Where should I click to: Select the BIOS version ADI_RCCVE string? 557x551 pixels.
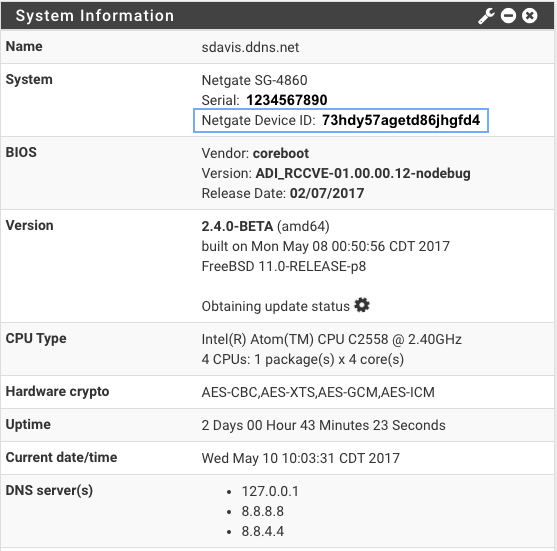click(363, 173)
